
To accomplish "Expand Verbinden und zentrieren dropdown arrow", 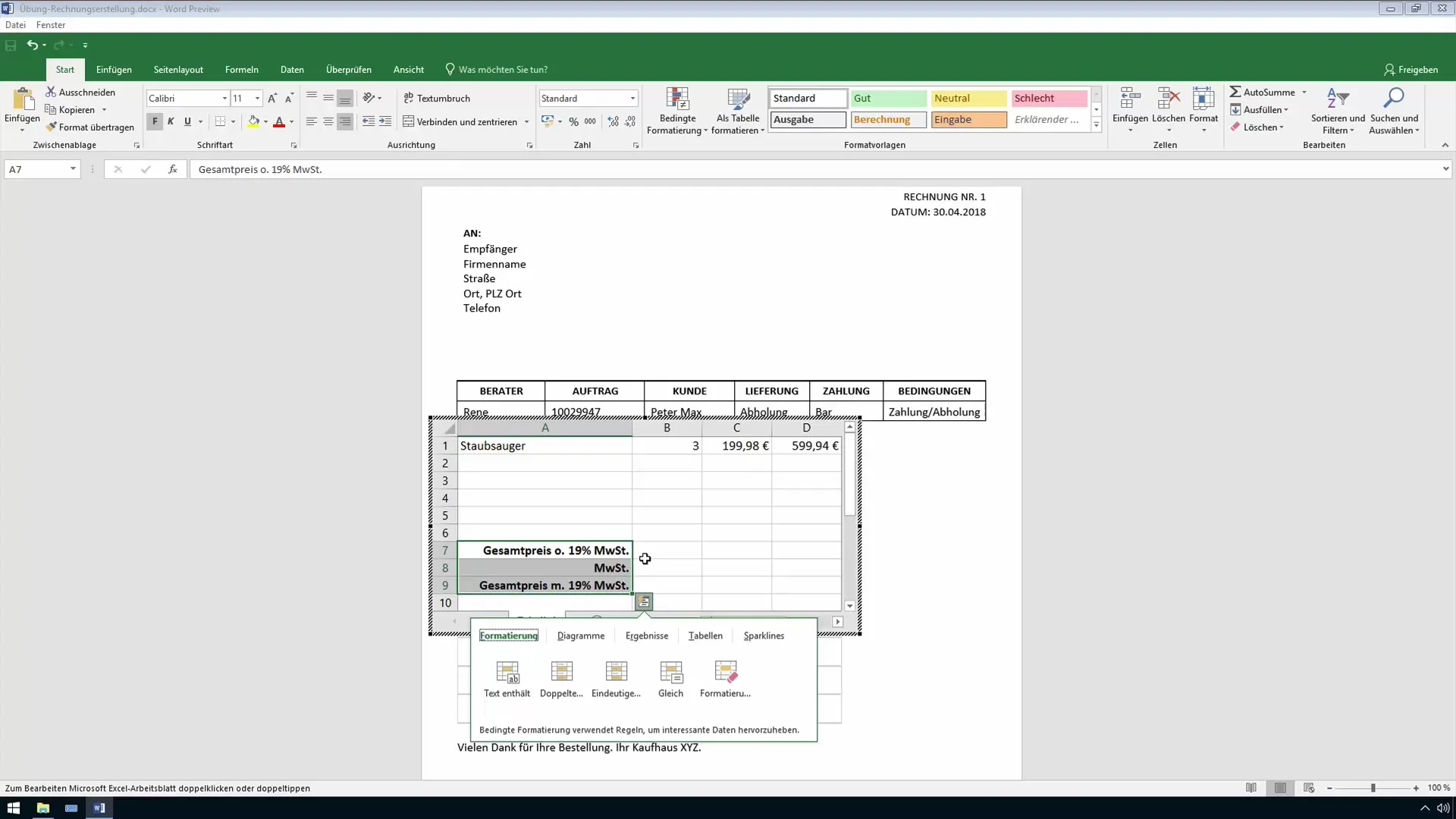I will [526, 122].
